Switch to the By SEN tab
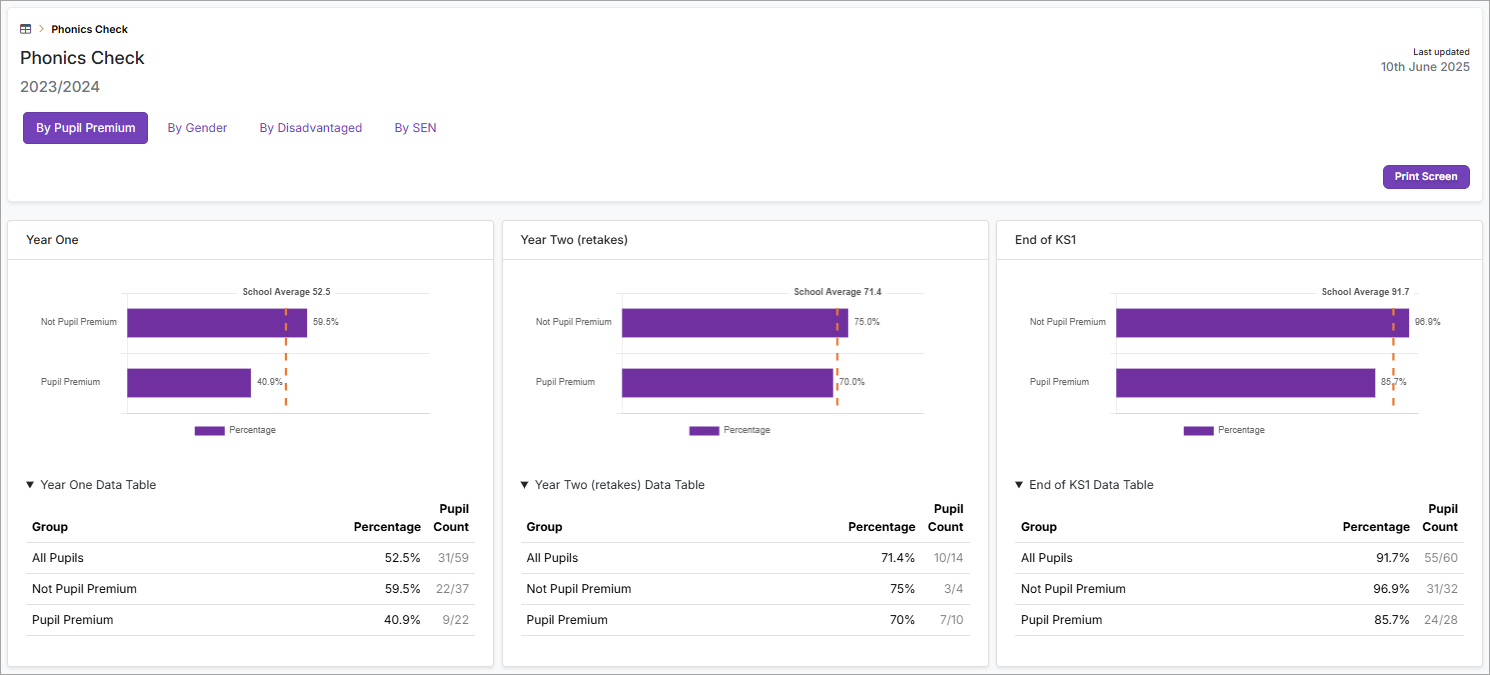The image size is (1490, 675). tap(415, 128)
